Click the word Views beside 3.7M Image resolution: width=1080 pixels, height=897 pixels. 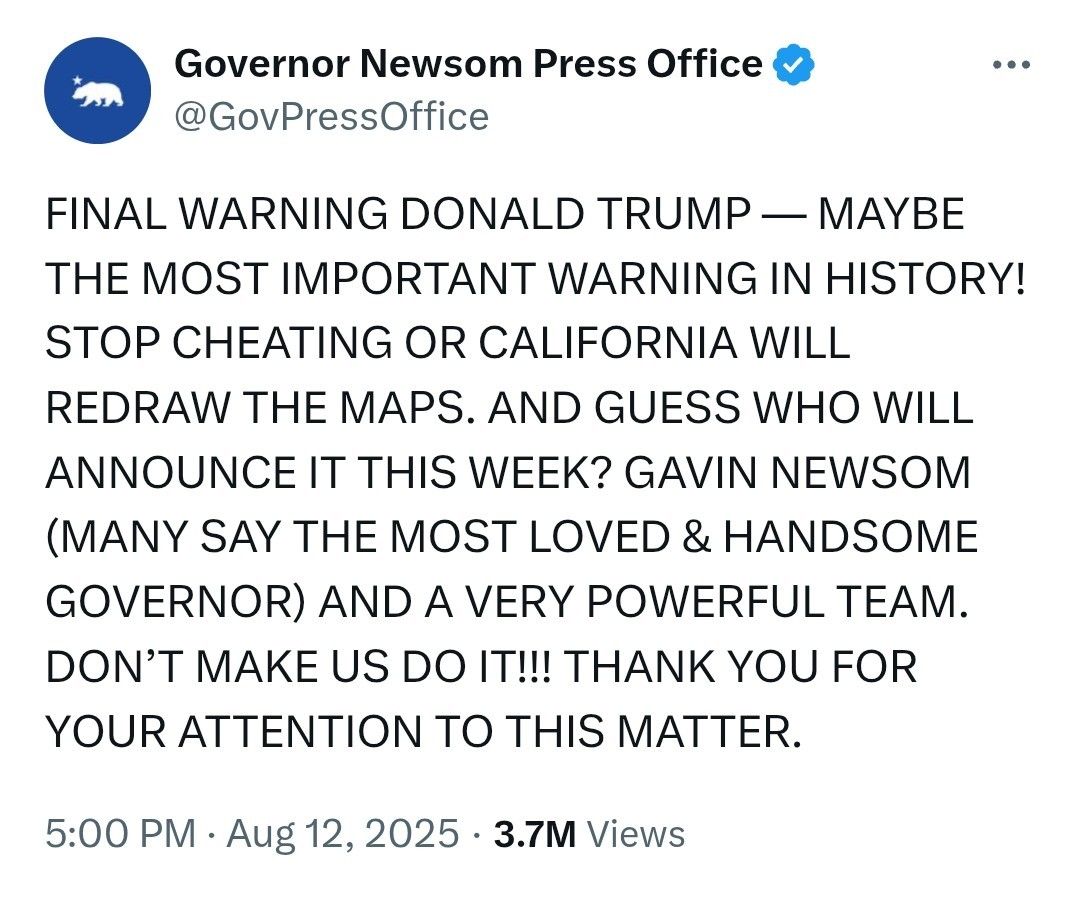636,834
